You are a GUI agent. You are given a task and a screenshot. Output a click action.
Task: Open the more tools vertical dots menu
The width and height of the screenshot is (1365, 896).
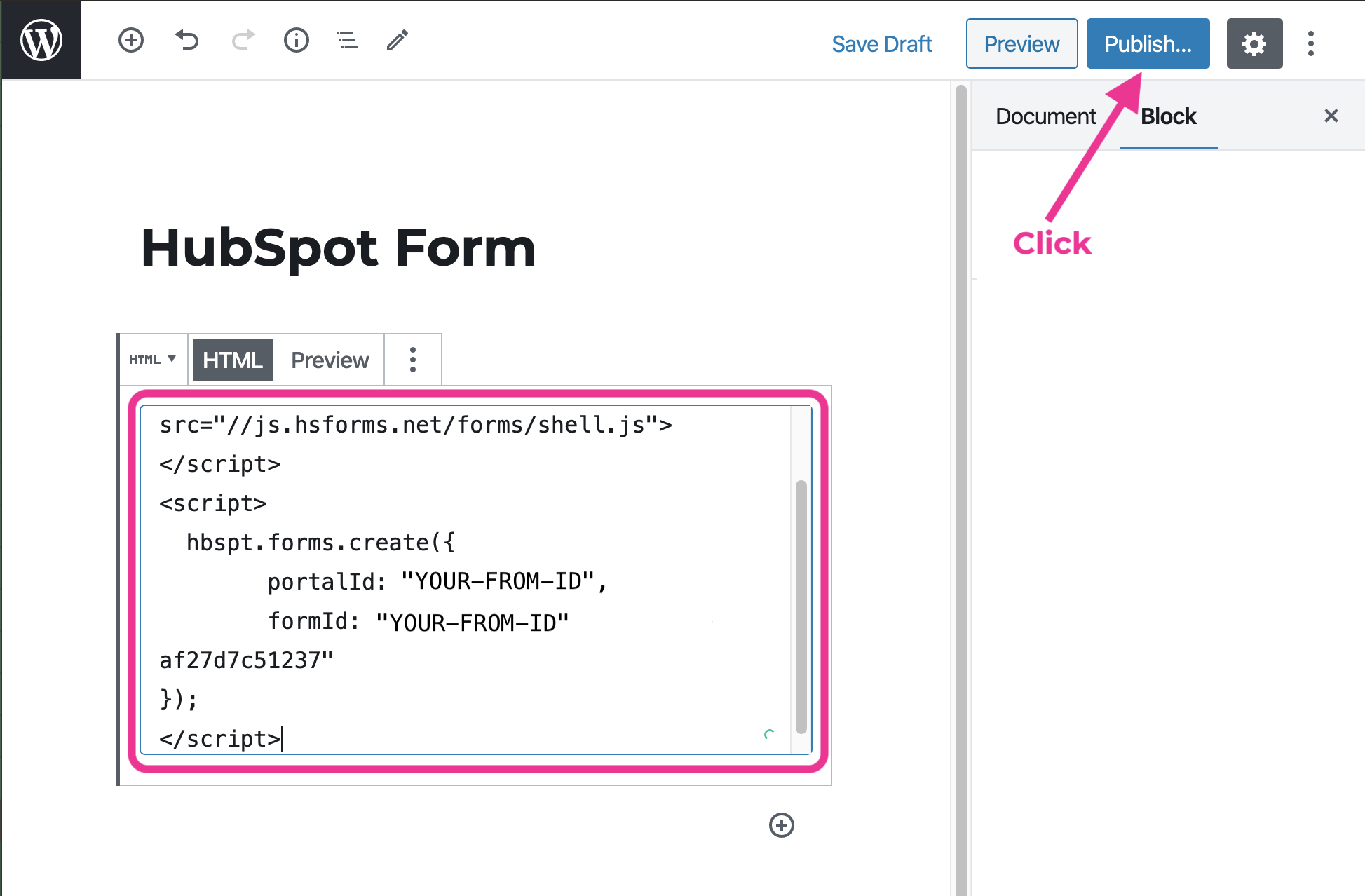pyautogui.click(x=1310, y=43)
